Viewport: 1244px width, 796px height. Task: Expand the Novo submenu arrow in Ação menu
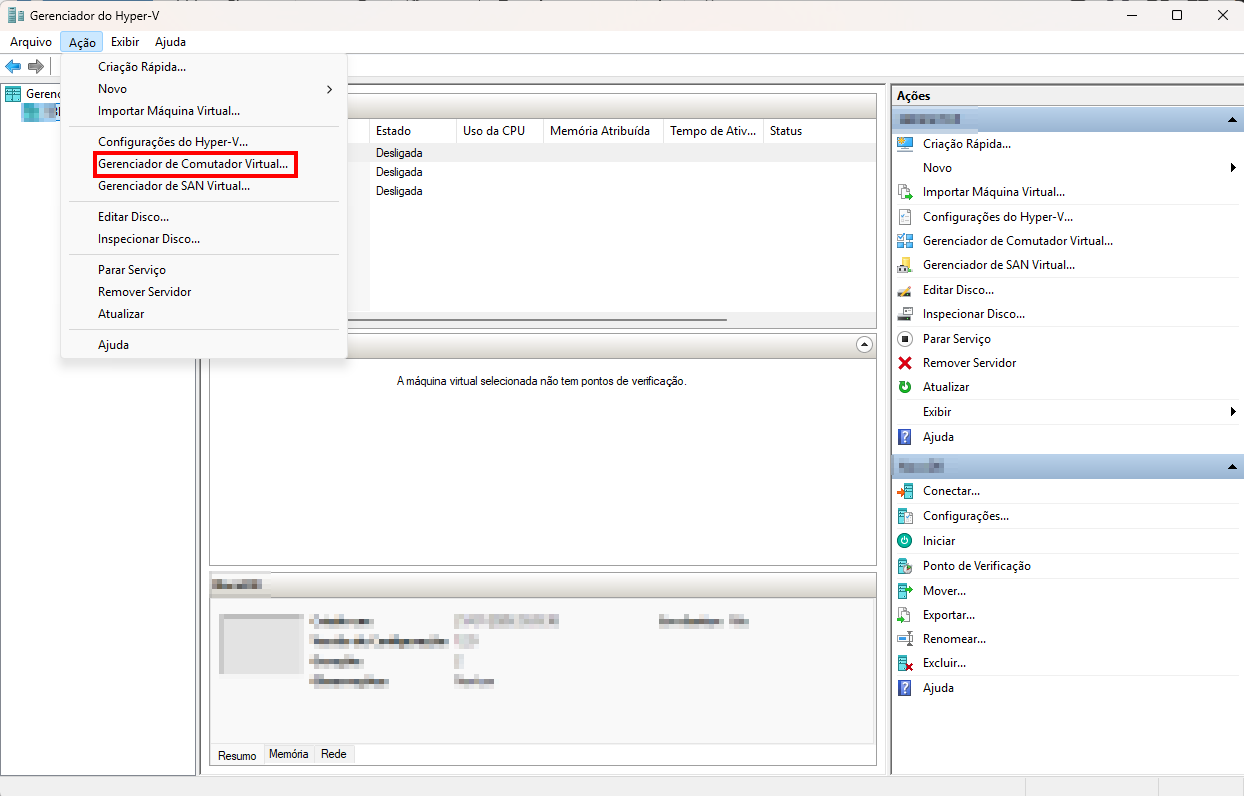(330, 89)
